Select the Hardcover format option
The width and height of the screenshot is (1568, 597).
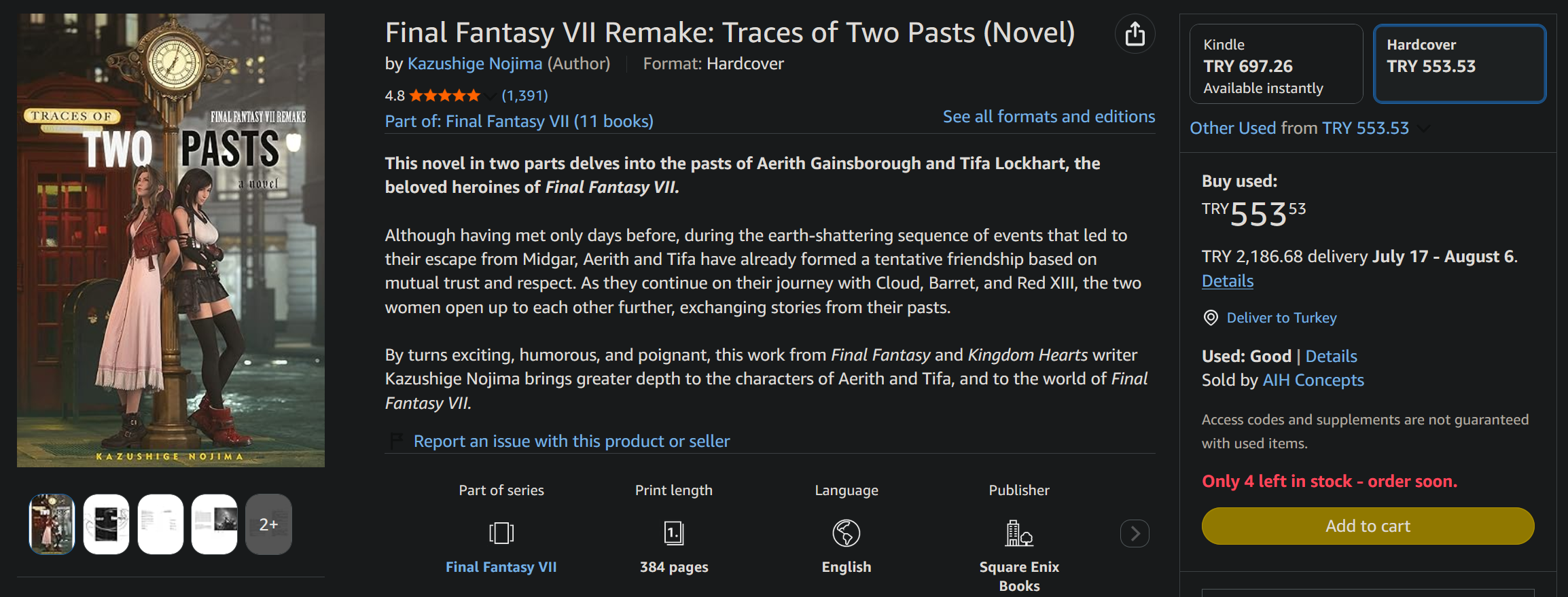click(x=1459, y=64)
